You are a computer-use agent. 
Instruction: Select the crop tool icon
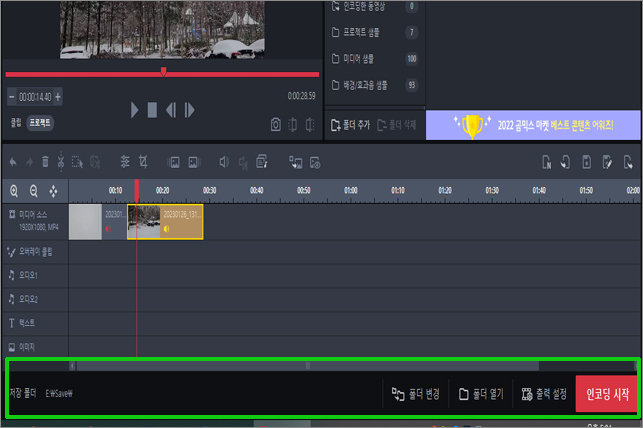[143, 162]
